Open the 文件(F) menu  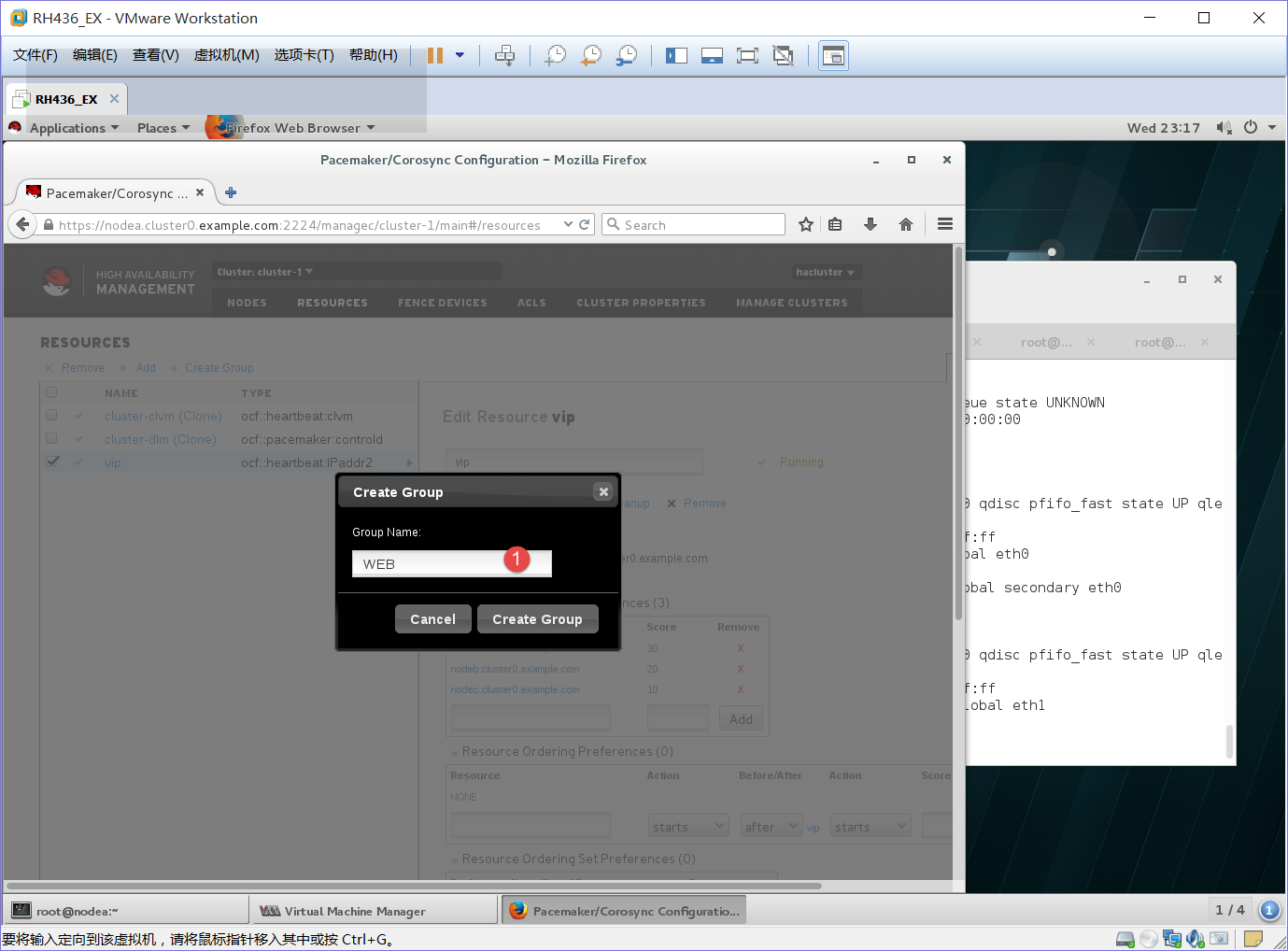35,55
